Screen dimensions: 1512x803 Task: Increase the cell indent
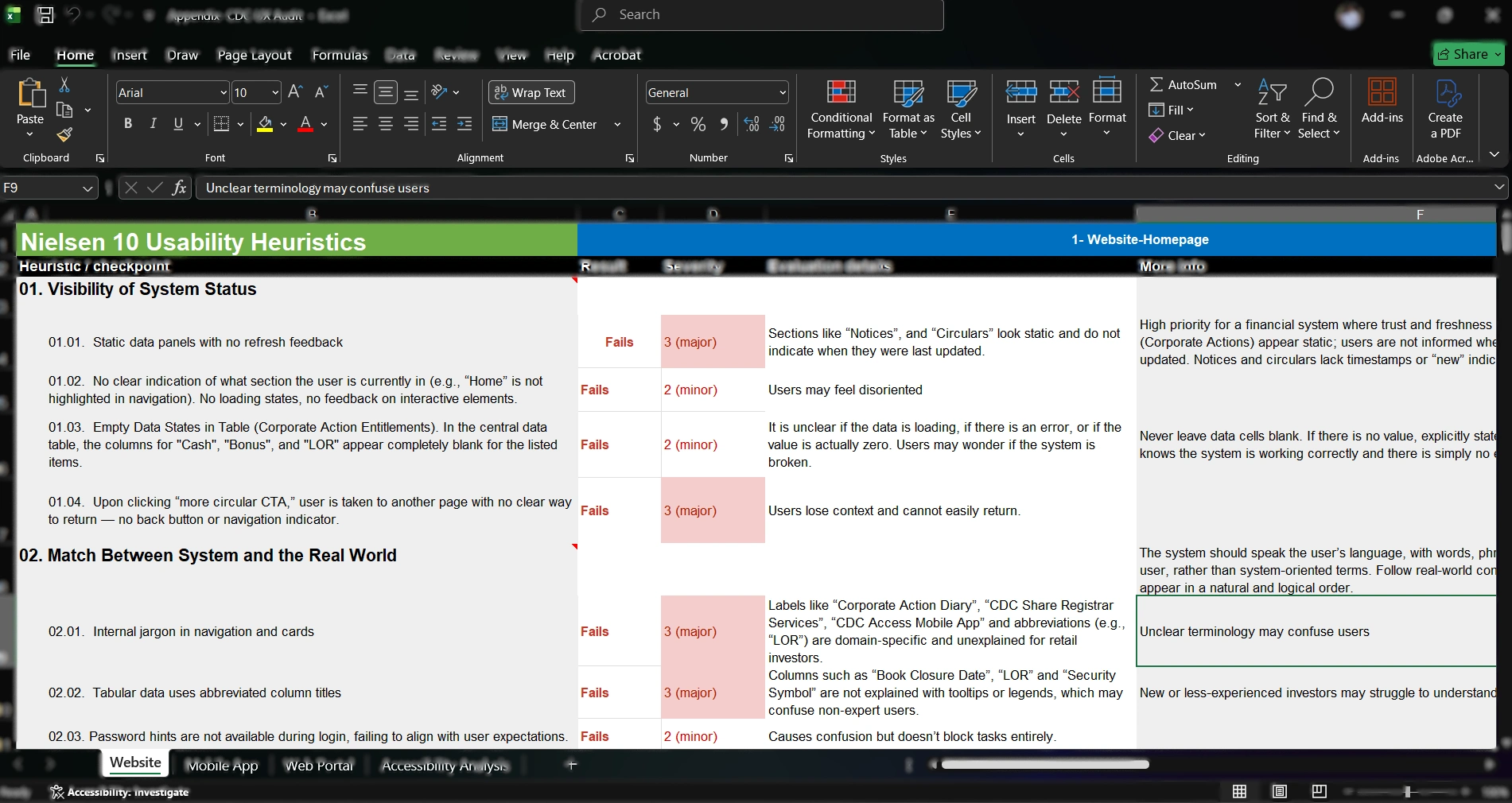coord(464,123)
